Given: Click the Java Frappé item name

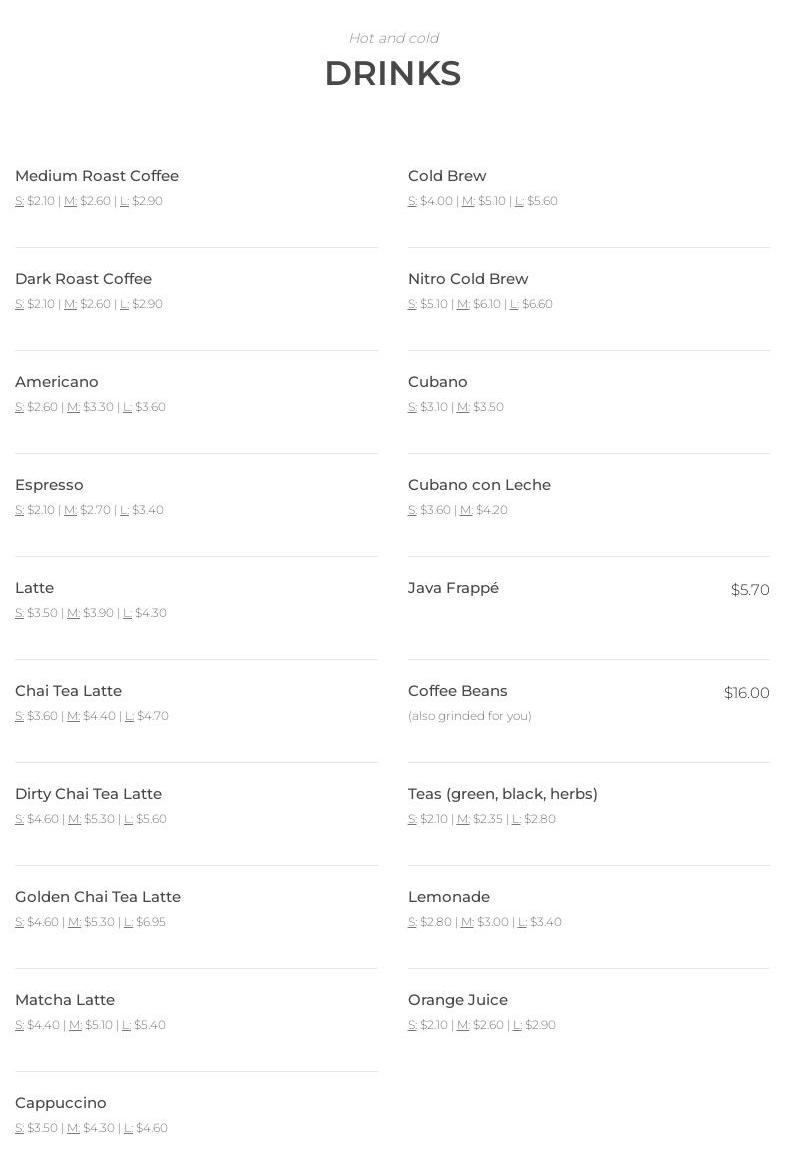Looking at the screenshot, I should 453,588.
